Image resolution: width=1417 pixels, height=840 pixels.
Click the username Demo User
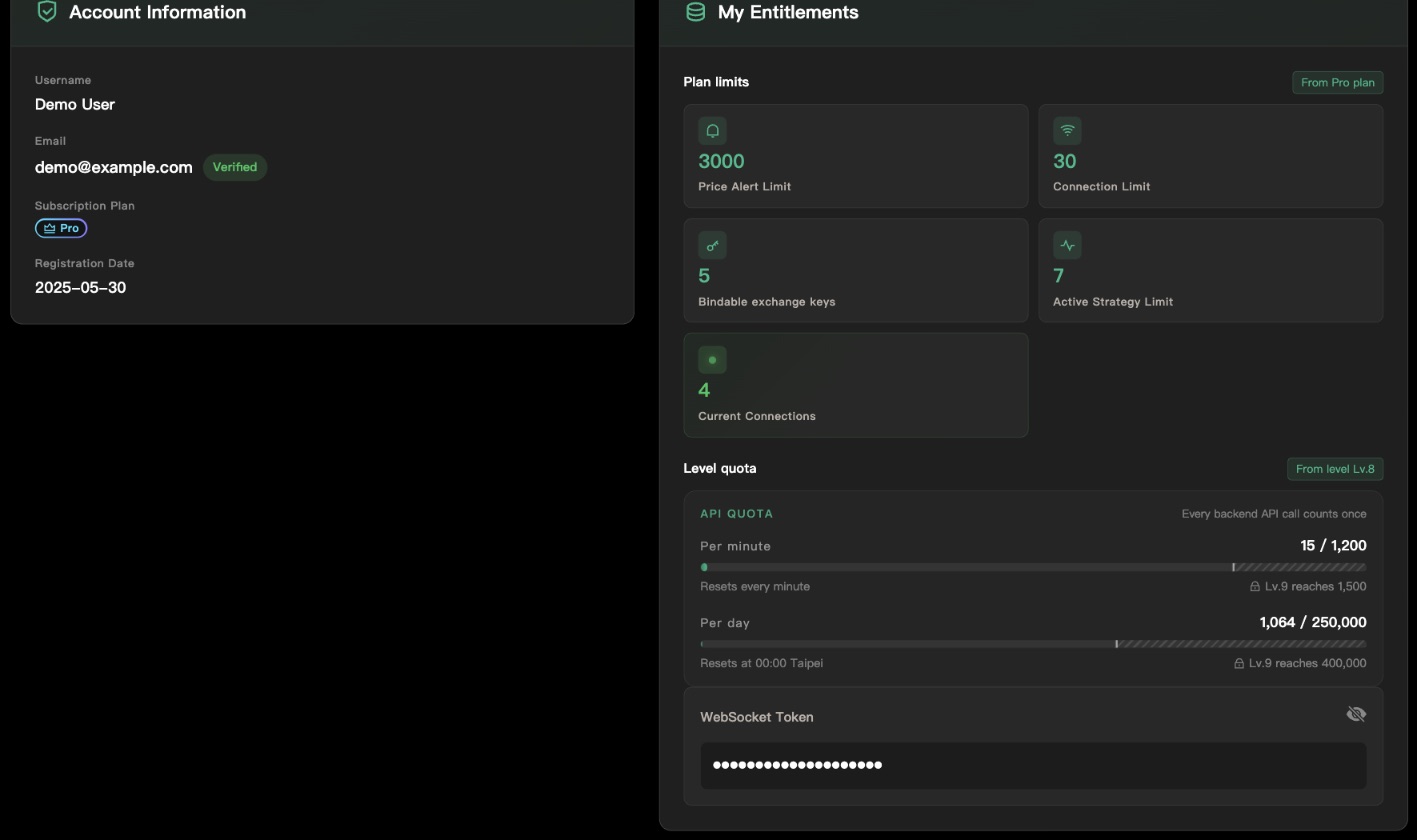[x=75, y=104]
